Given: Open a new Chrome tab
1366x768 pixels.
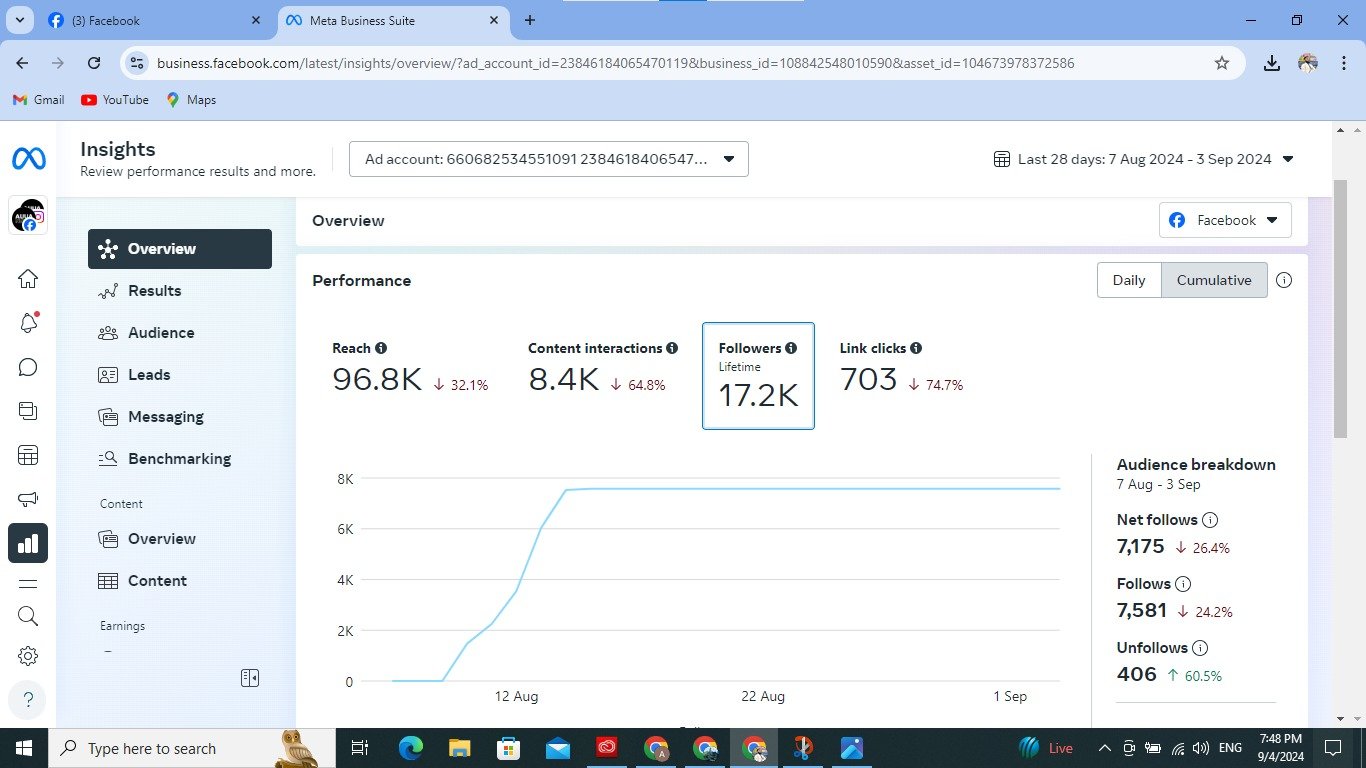Looking at the screenshot, I should pyautogui.click(x=530, y=20).
